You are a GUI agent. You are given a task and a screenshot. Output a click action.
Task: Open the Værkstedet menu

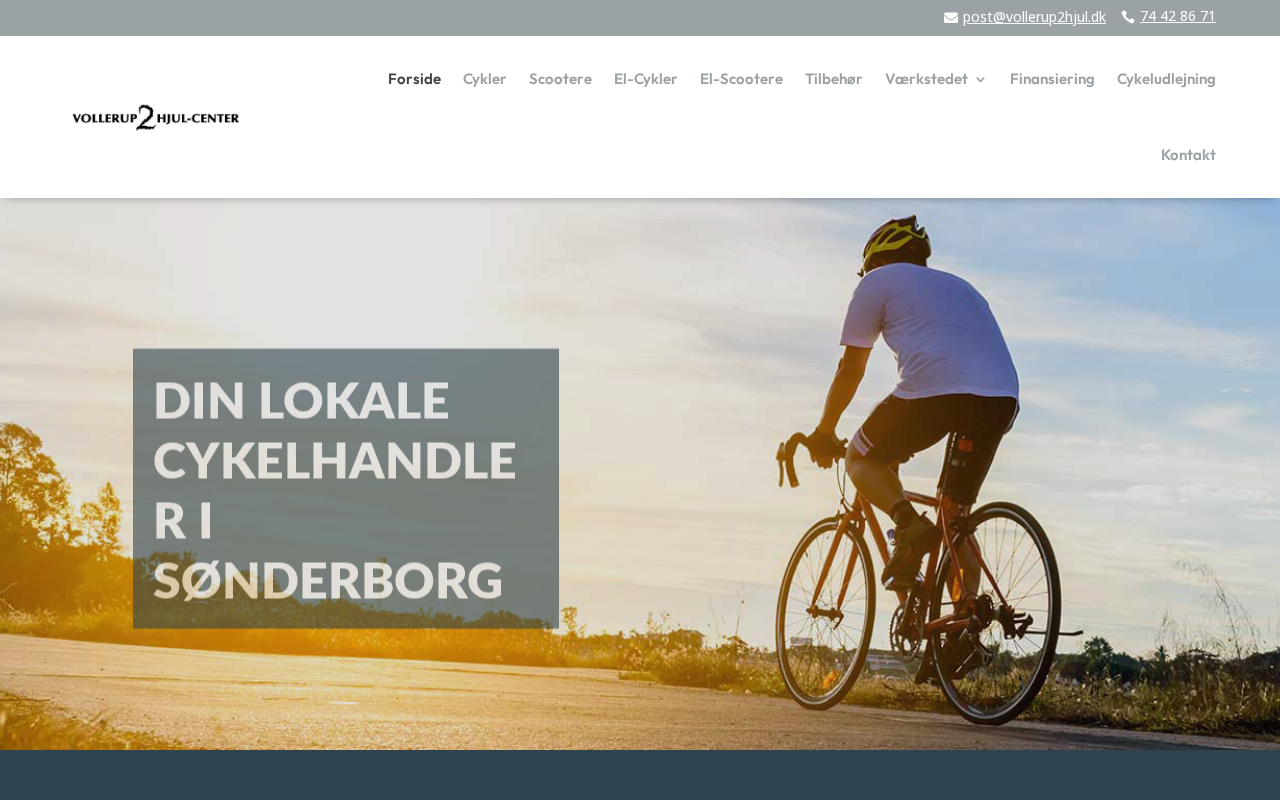(926, 79)
